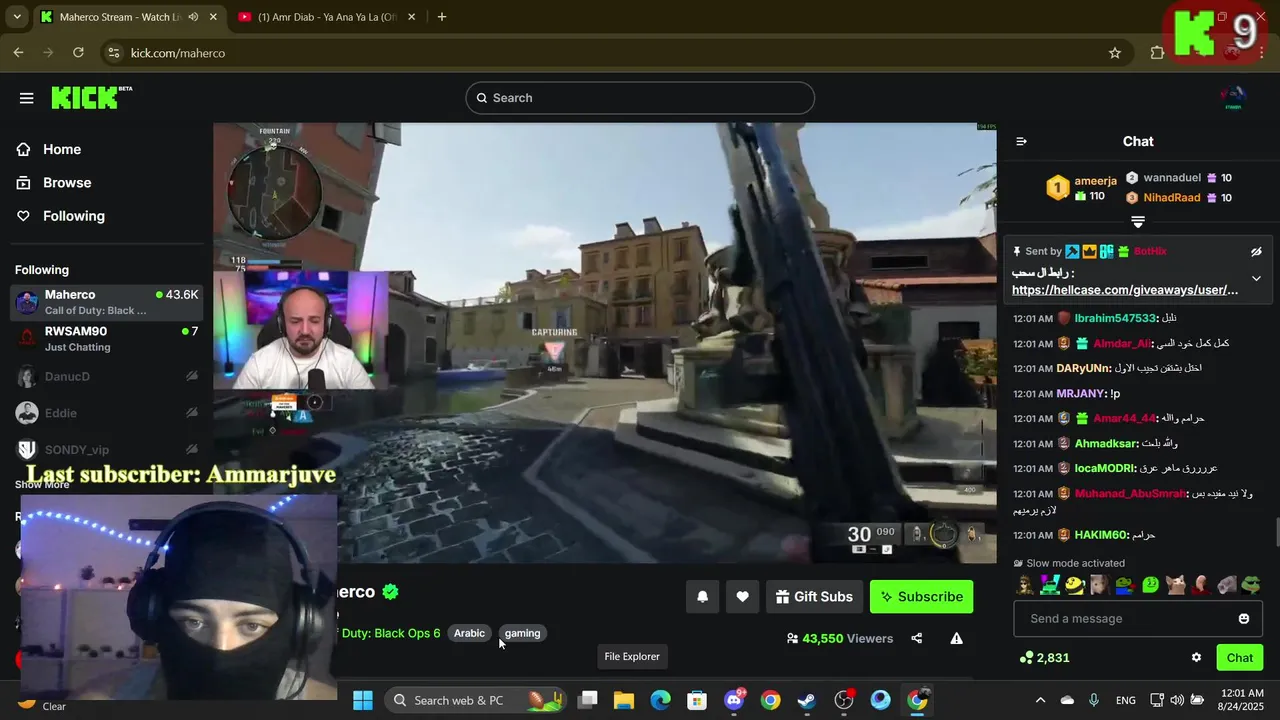Image resolution: width=1280 pixels, height=720 pixels.
Task: Click the address bar URL kick.com/maherco
Action: click(178, 53)
